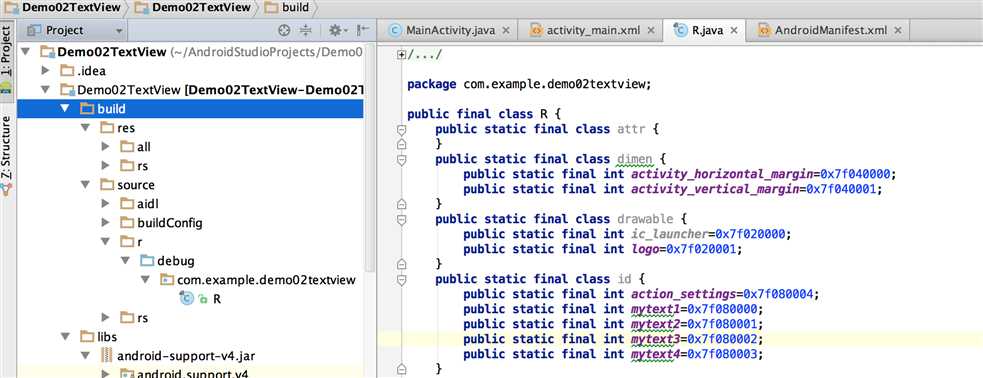The width and height of the screenshot is (983, 378).
Task: Click the highlighted 'mytext3' field name
Action: click(x=656, y=339)
